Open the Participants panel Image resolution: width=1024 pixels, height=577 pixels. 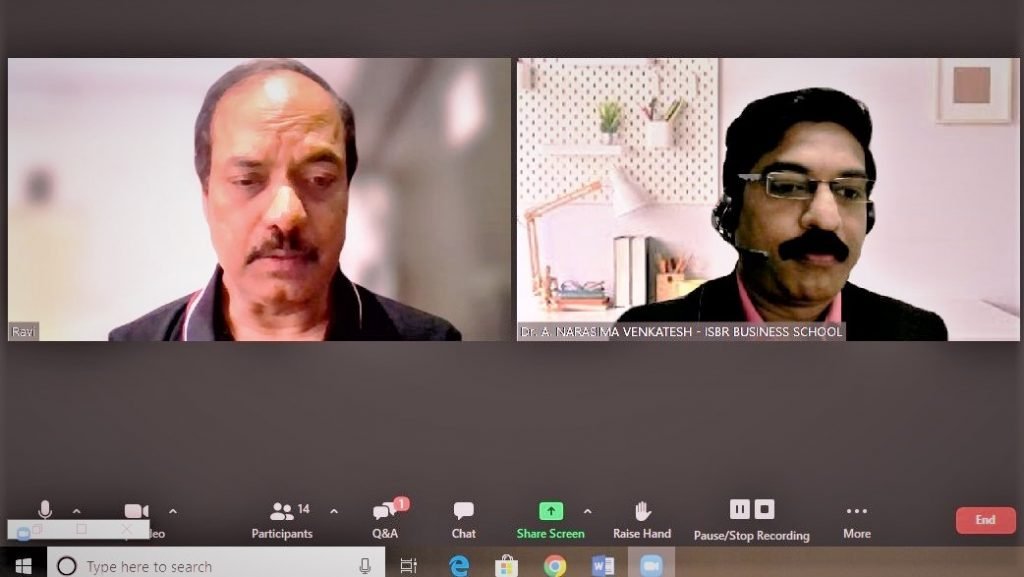[x=282, y=520]
